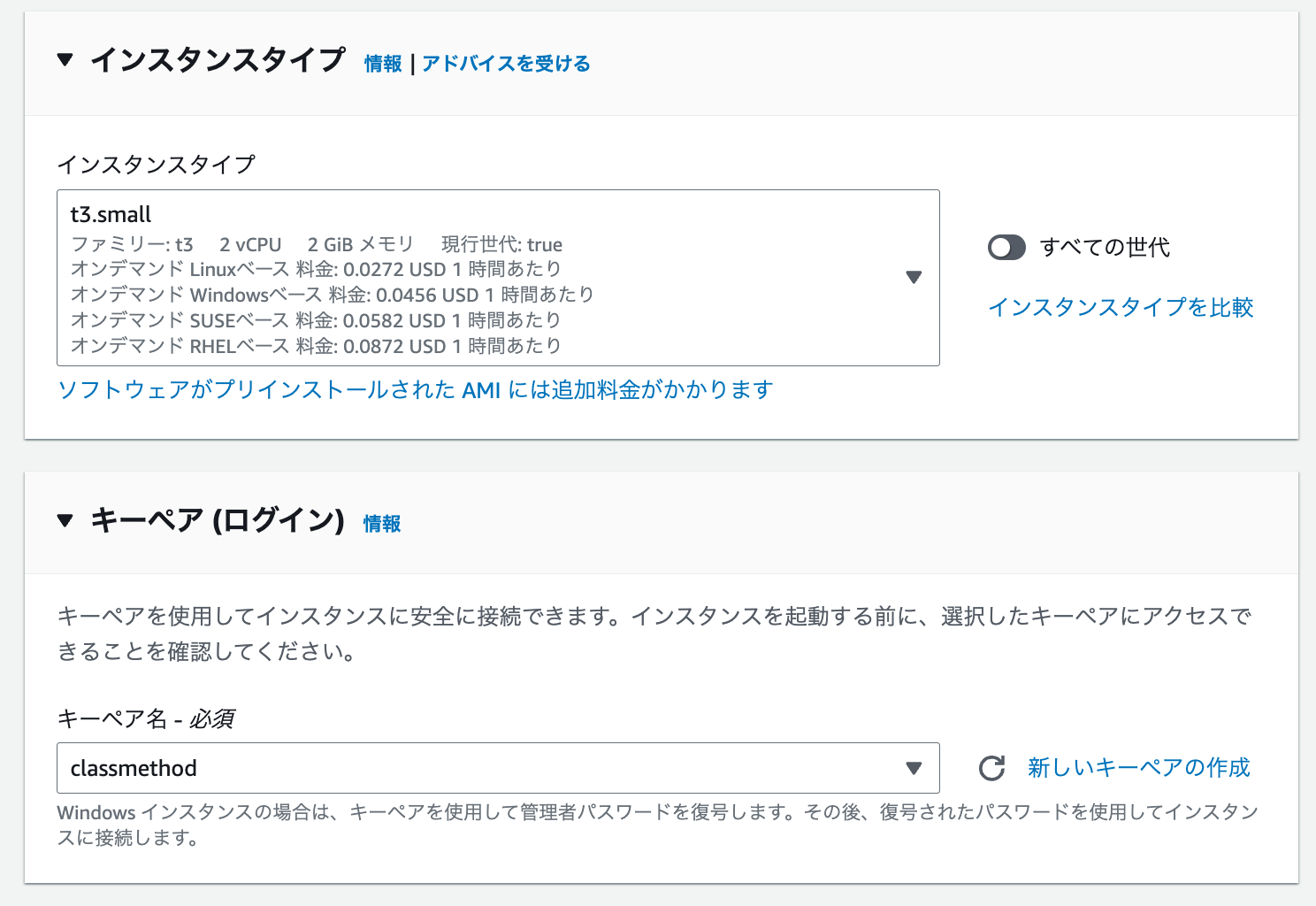Click the disclosure triangle before インスタンスタイプ
The height and width of the screenshot is (906, 1316).
pos(65,61)
